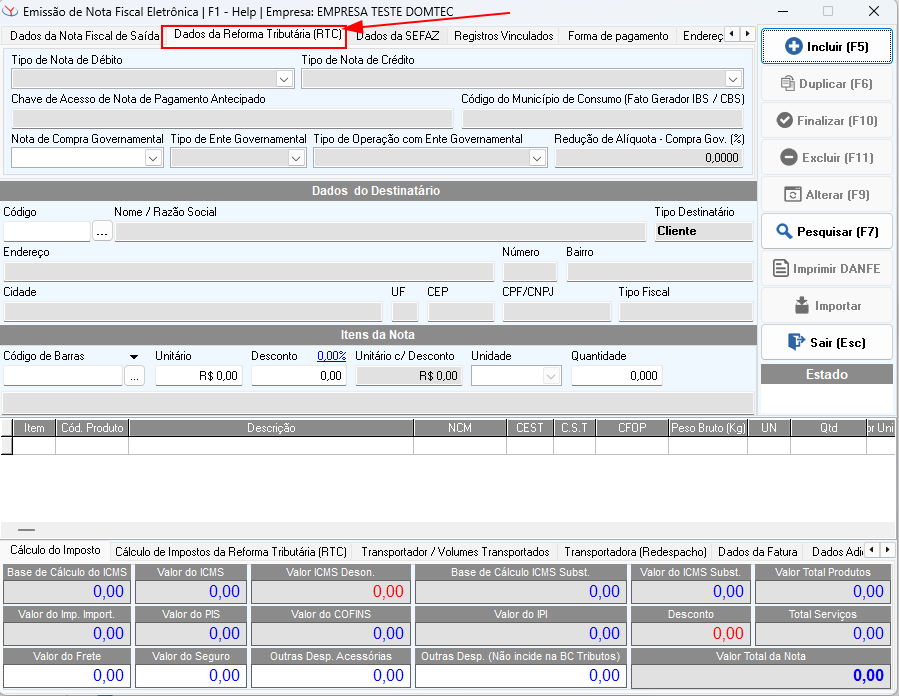Viewport: 899px width, 696px height.
Task: Open destinatário Código lookup ellipsis button
Action: (x=102, y=232)
